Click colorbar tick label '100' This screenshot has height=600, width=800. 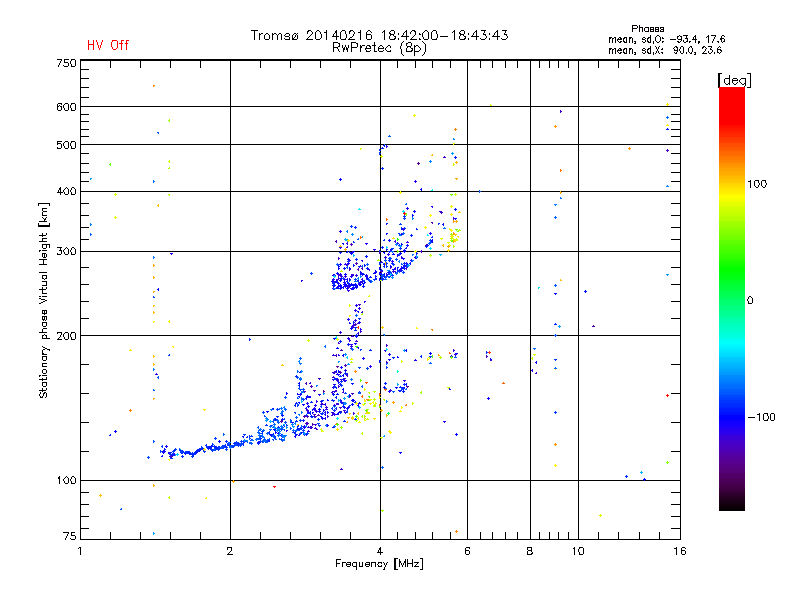pyautogui.click(x=757, y=184)
